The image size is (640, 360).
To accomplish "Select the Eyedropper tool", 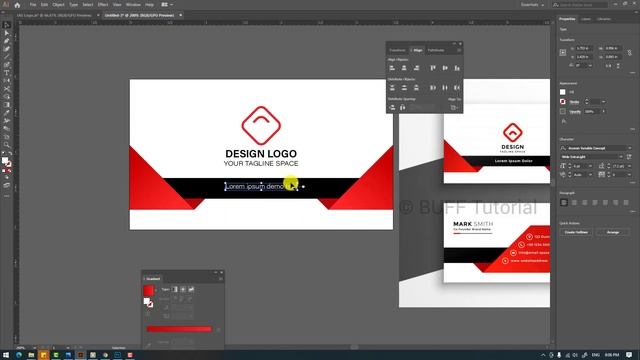I will [x=7, y=113].
